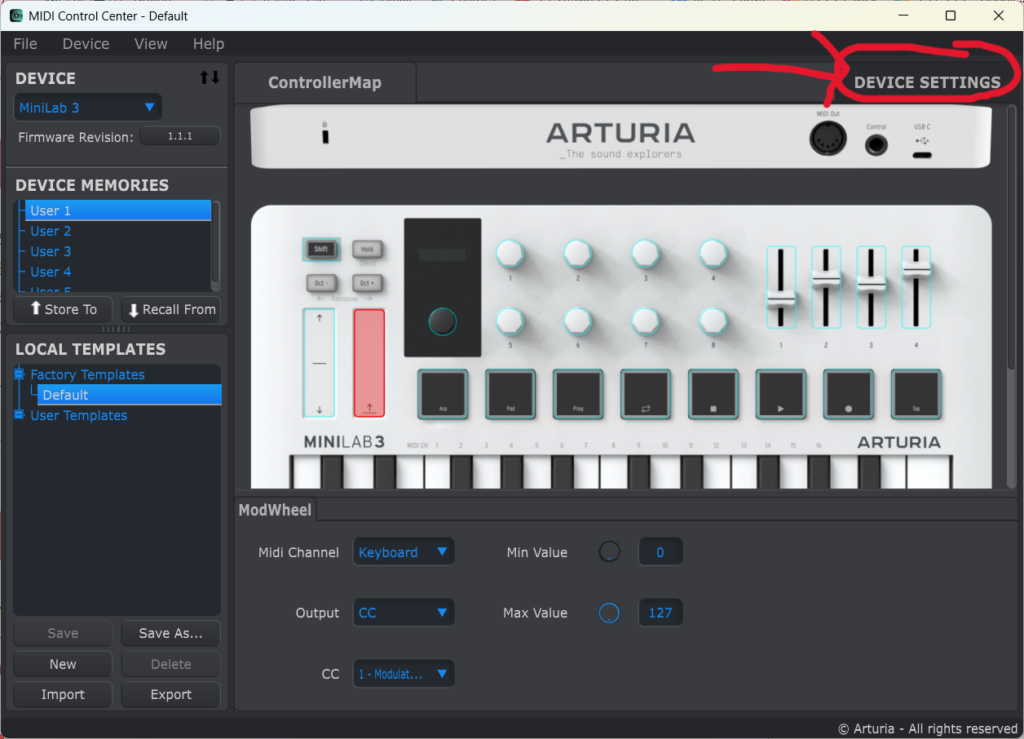This screenshot has width=1024, height=739.
Task: Select the Arp pad
Action: tap(443, 394)
